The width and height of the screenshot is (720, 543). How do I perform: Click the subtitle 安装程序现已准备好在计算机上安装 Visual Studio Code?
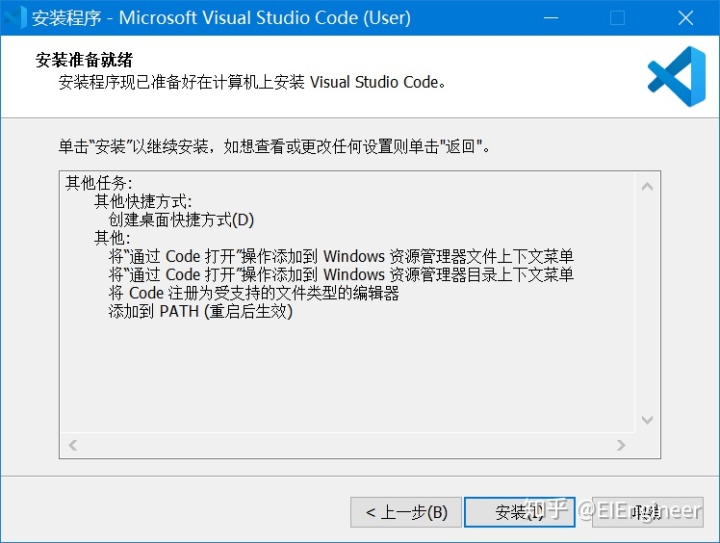pyautogui.click(x=252, y=82)
